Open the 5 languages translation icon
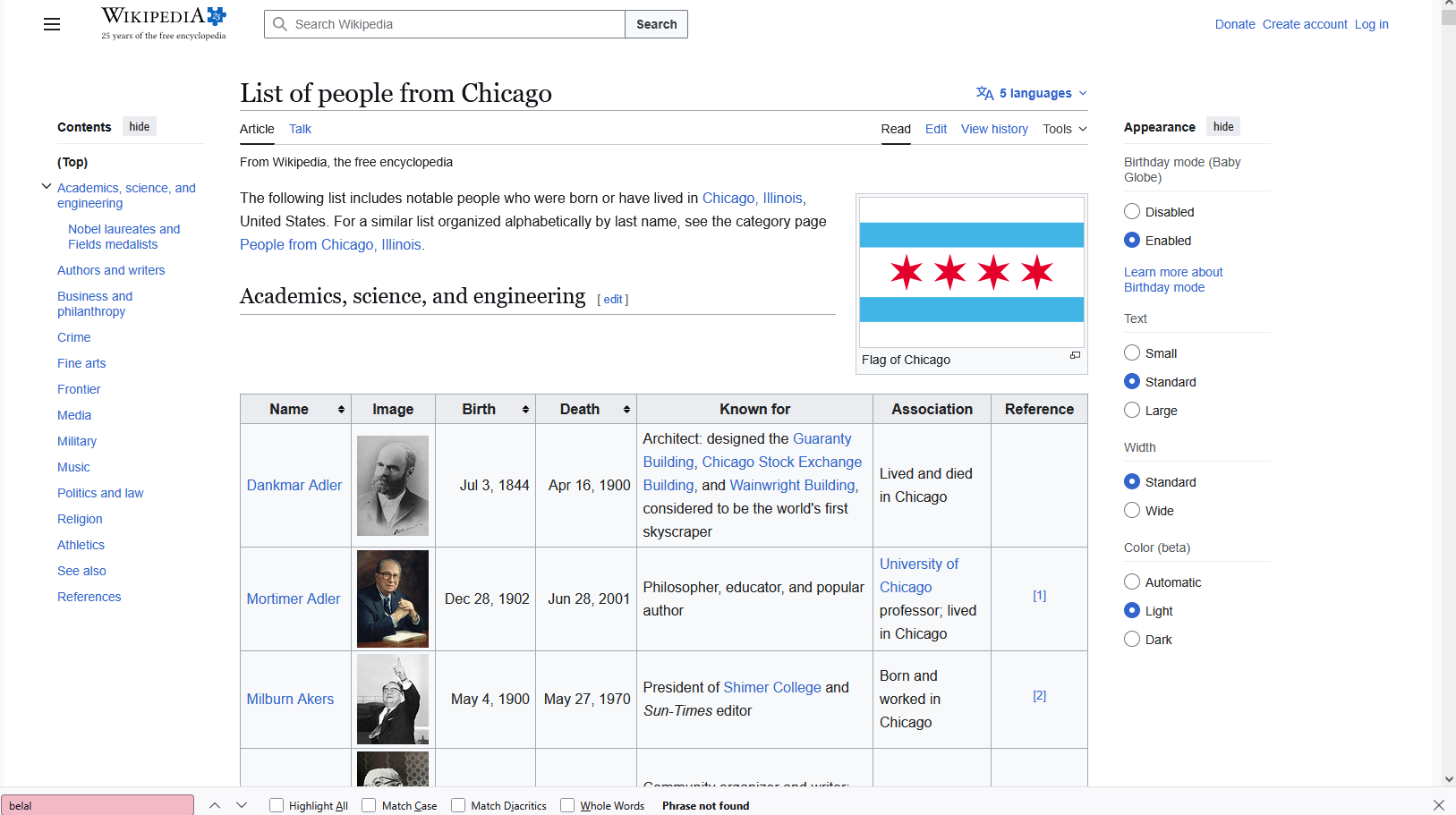Screen dimensions: 1456x815 pos(984,93)
